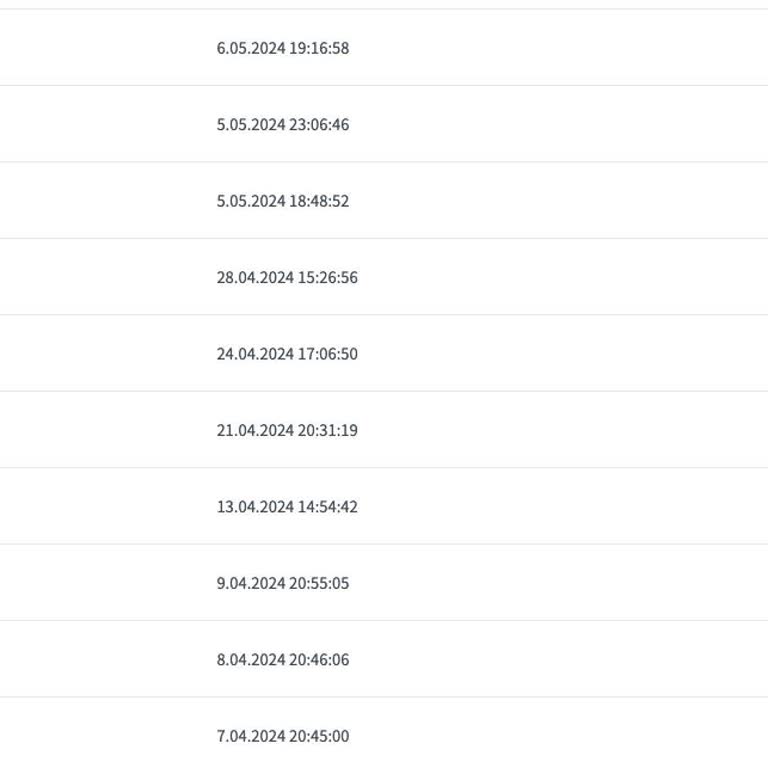Click the time 19:16:58
Viewport: 768px width, 768px height.
pos(319,48)
